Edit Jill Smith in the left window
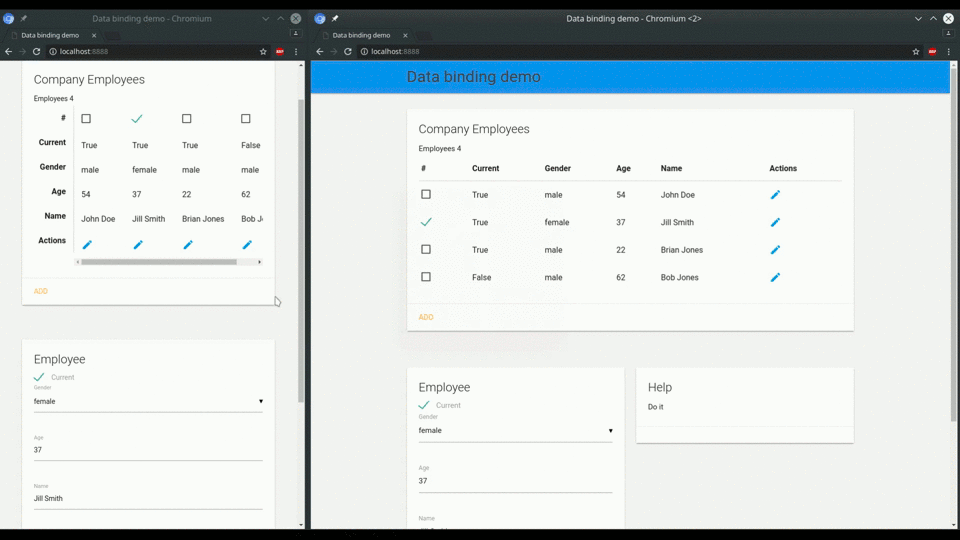The width and height of the screenshot is (960, 540). click(x=138, y=245)
